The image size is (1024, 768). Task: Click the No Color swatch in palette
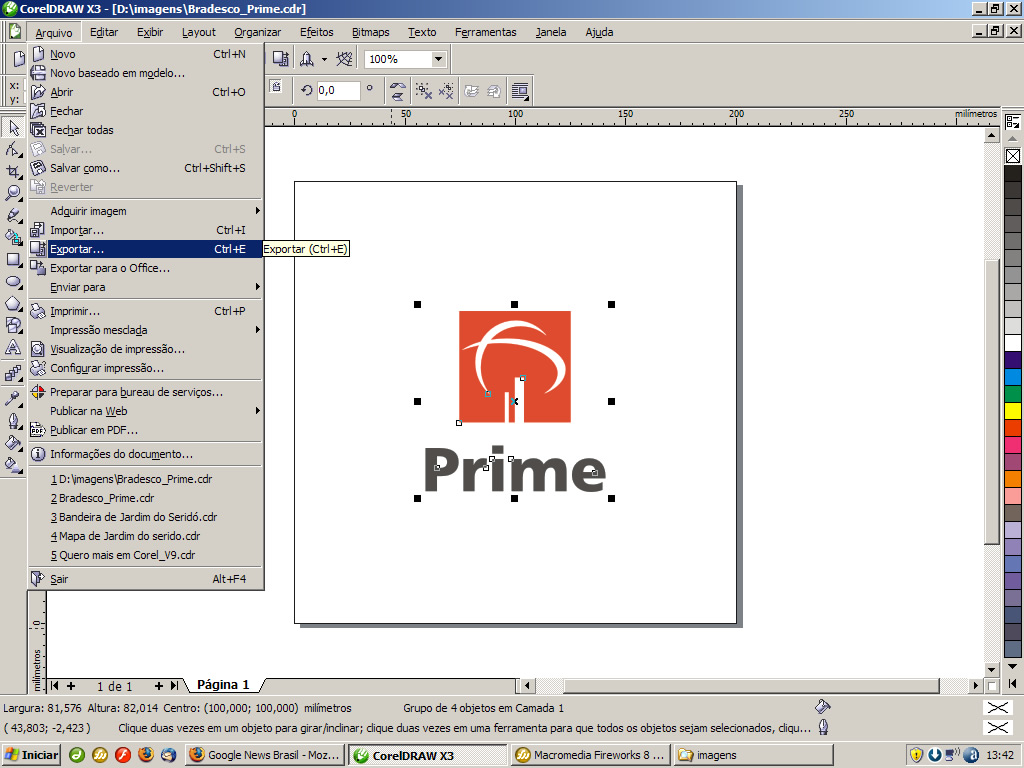point(1013,156)
